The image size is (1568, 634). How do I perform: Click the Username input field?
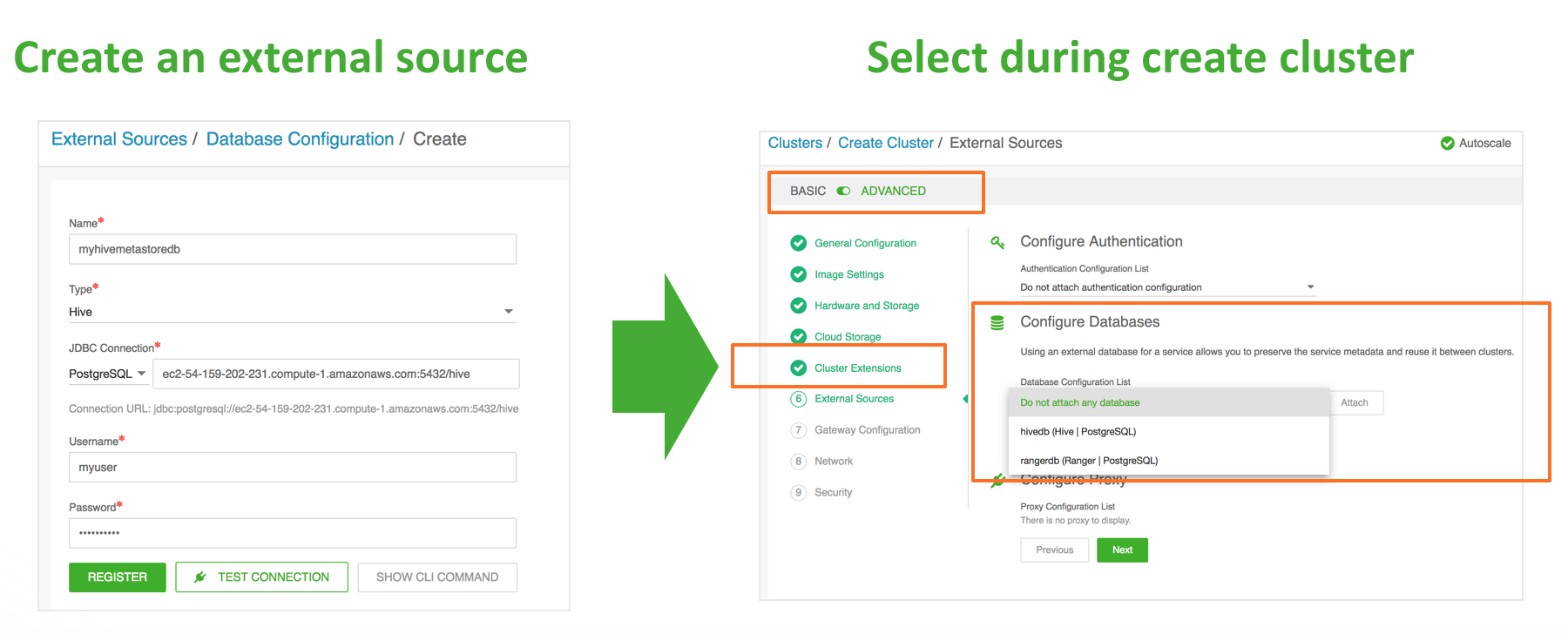[292, 468]
